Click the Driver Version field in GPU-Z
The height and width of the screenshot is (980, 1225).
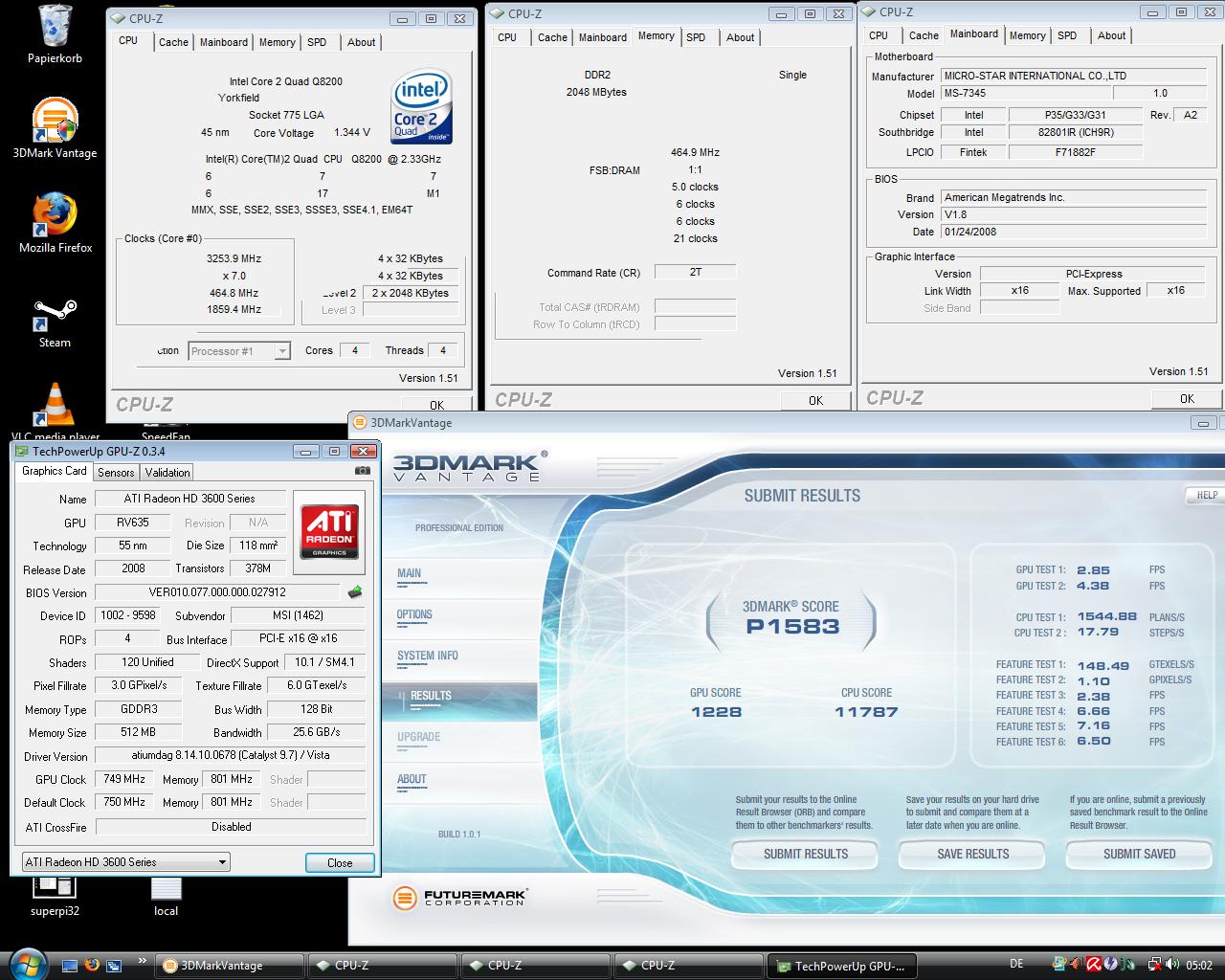[x=231, y=755]
